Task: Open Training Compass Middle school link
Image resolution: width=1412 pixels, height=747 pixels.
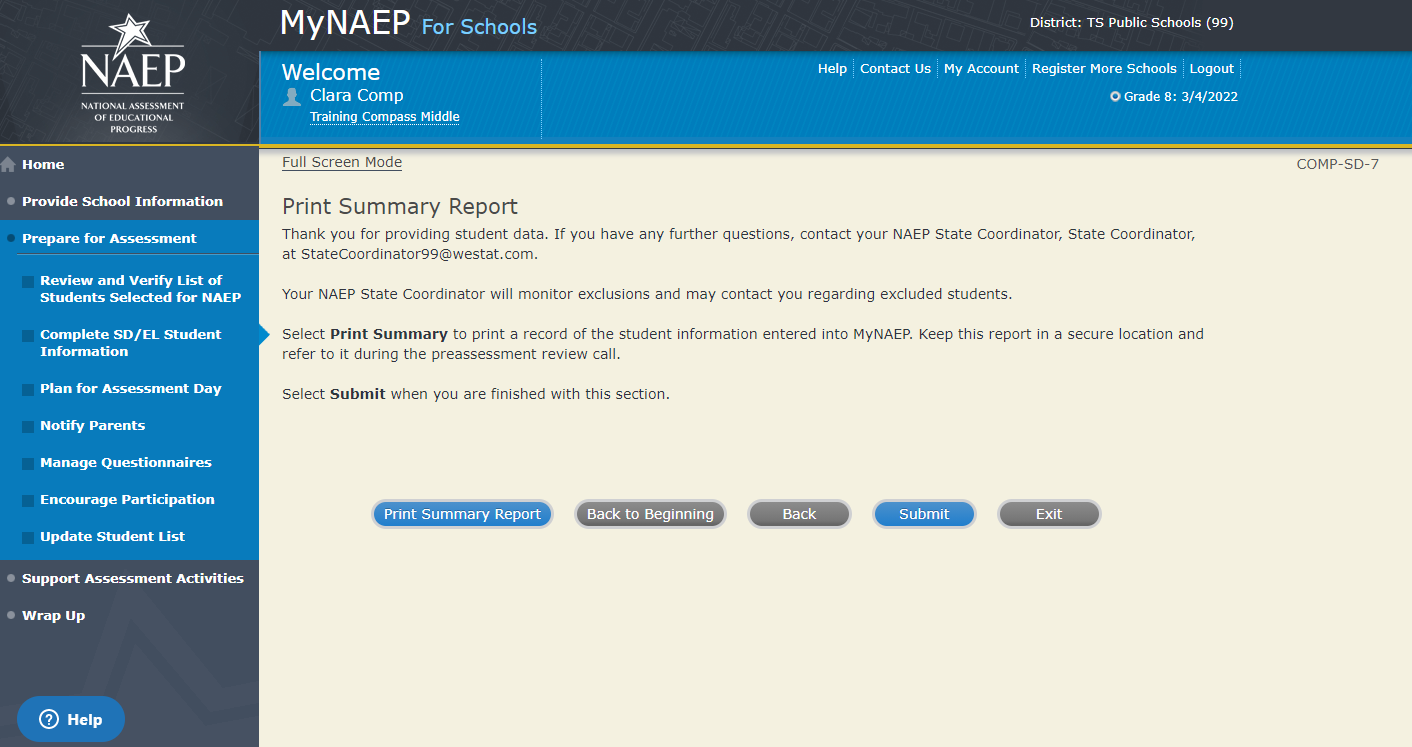Action: 384,117
